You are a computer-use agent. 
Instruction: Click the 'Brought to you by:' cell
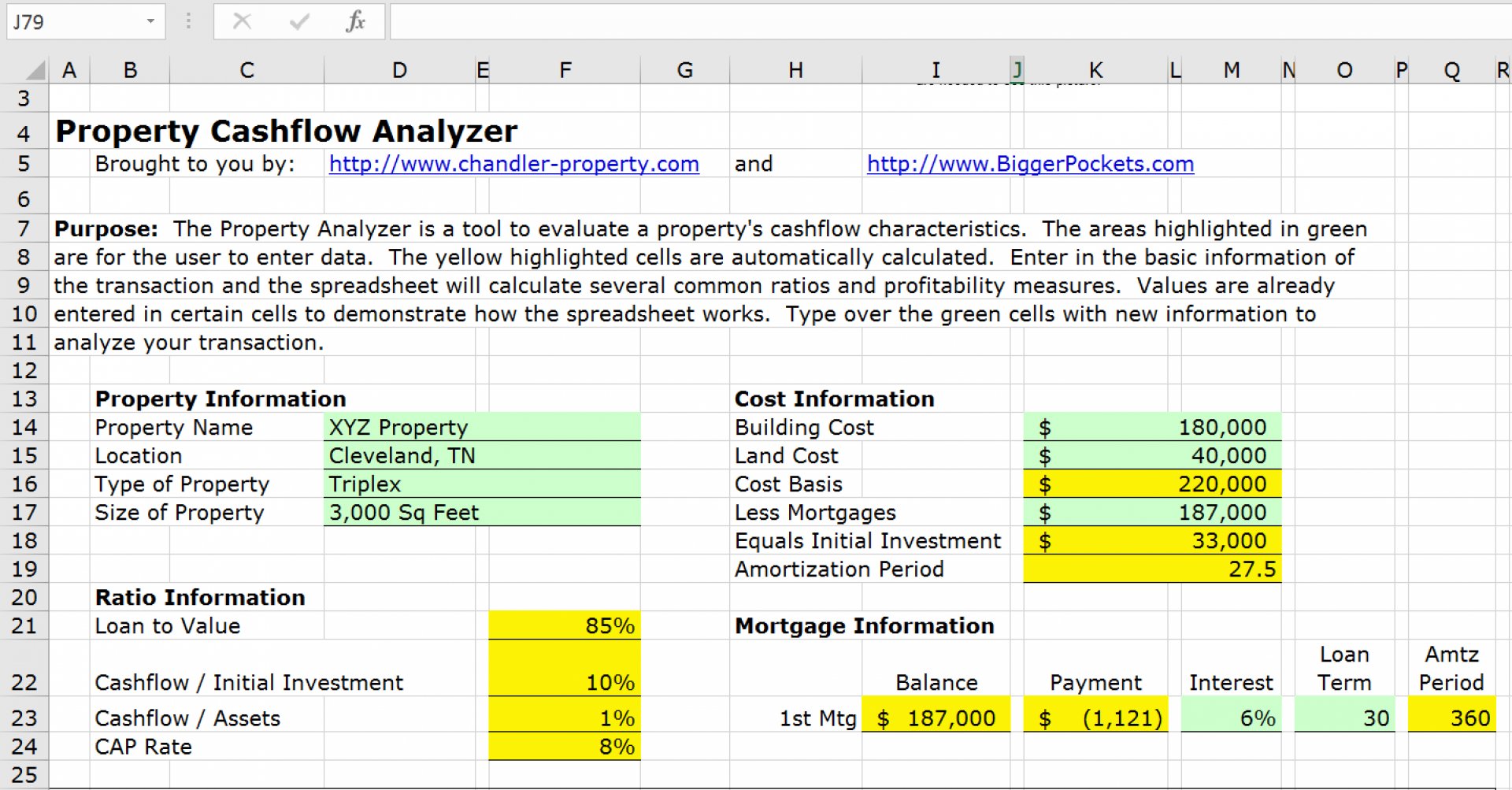195,164
